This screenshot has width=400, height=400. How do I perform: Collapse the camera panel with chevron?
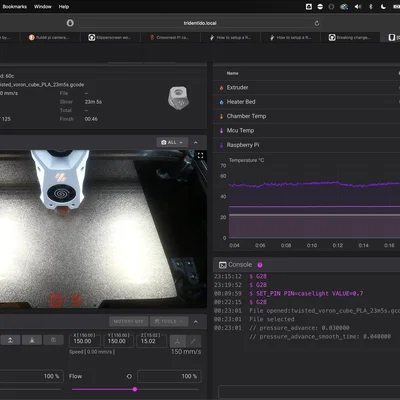196,142
